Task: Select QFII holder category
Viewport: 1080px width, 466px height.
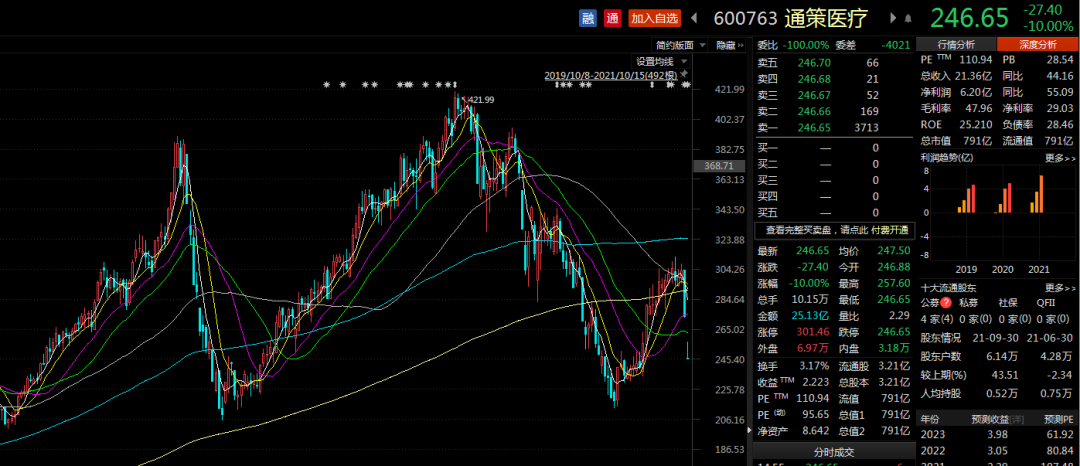Action: 1046,303
